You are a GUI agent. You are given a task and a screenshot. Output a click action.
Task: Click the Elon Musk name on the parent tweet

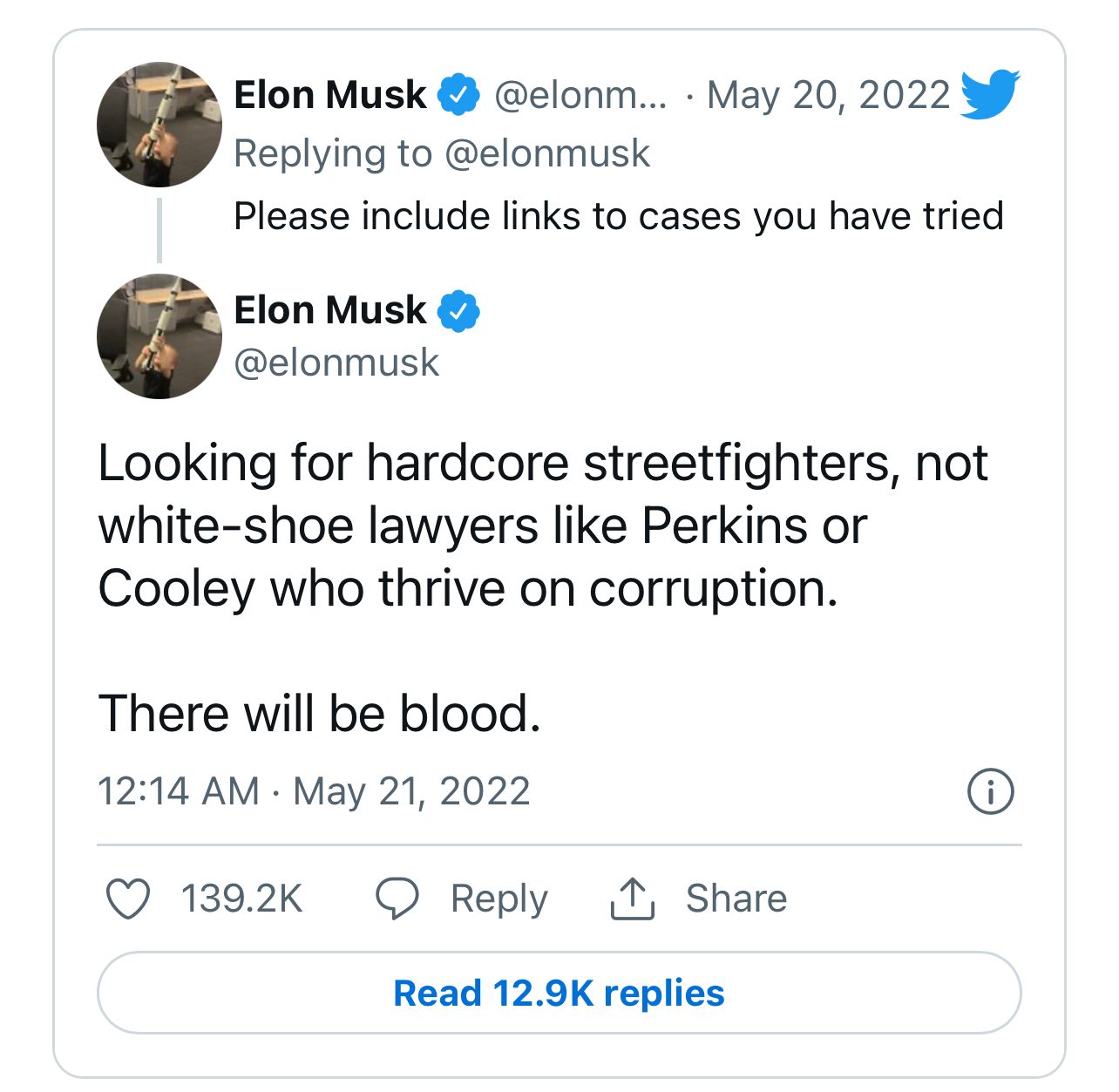coord(330,95)
